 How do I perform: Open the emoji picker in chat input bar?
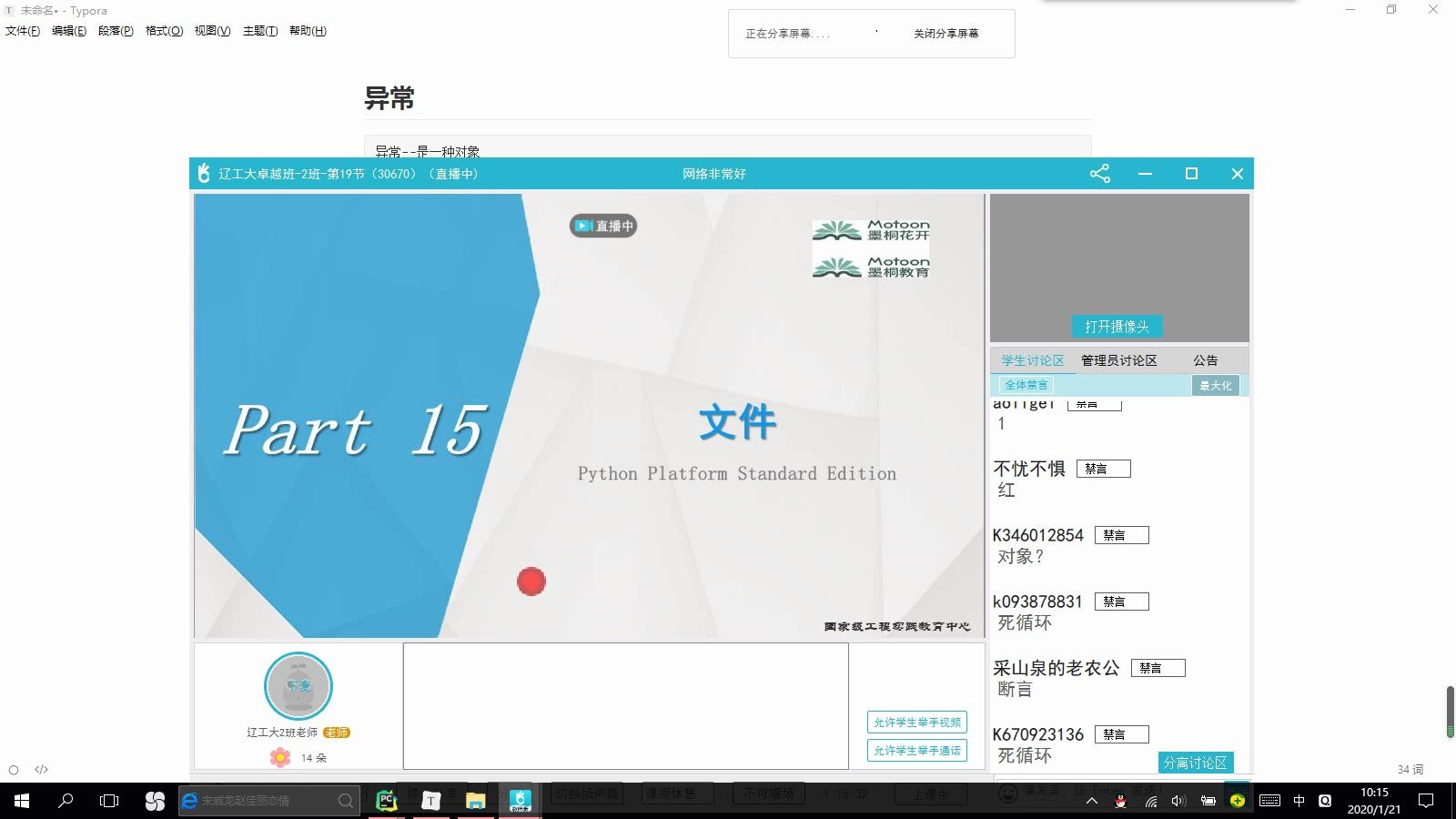coord(1008,794)
